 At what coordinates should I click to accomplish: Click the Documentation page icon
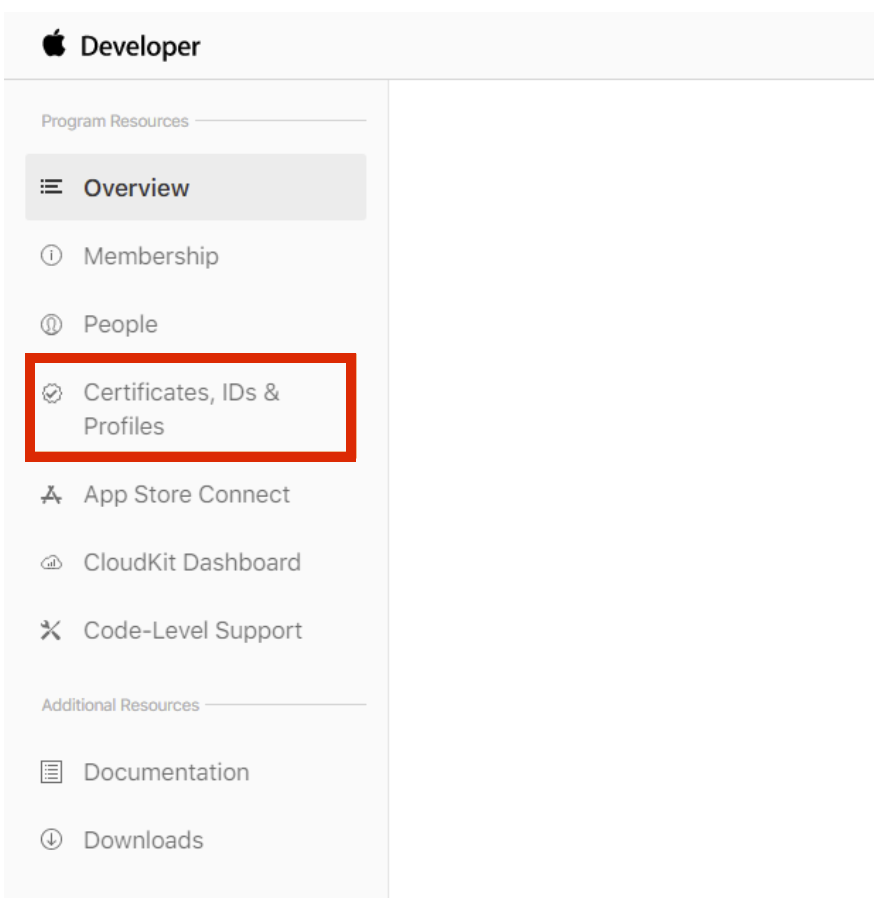[x=51, y=772]
